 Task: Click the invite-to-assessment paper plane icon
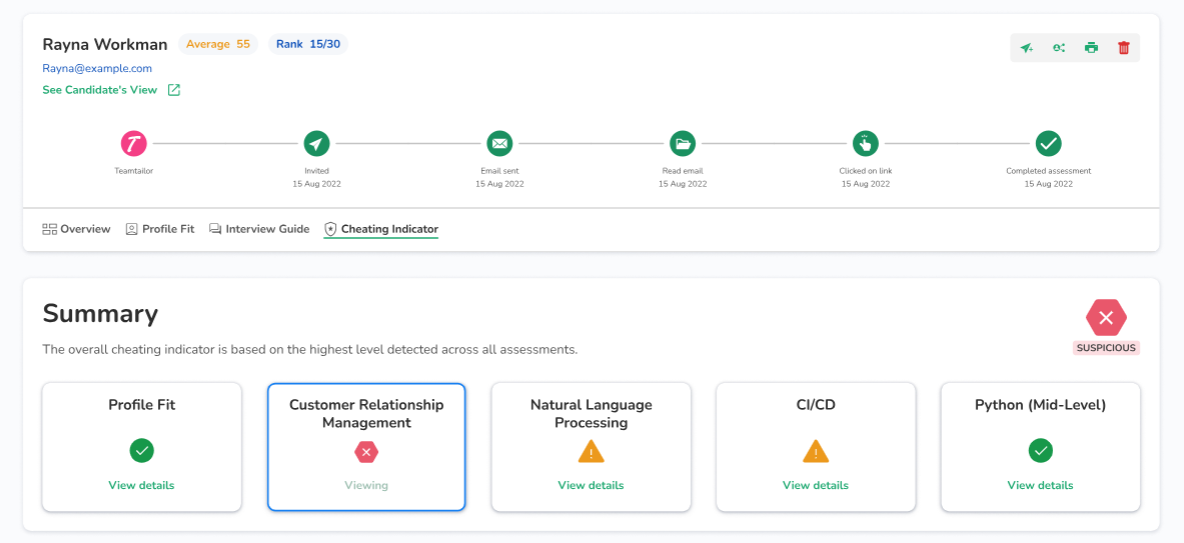[1027, 48]
